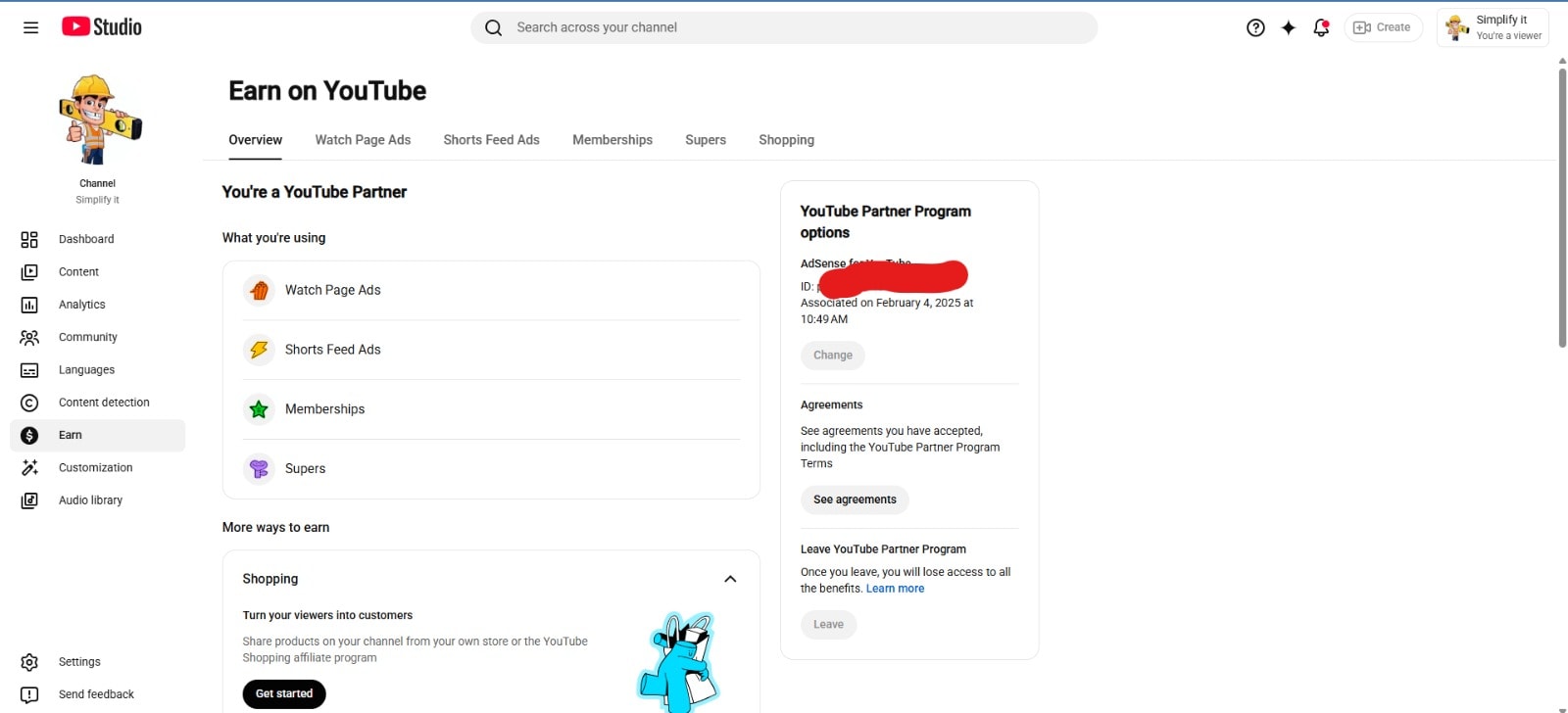Viewport: 1568px width, 713px height.
Task: Click the Watch Page Ads row icon
Action: [259, 290]
